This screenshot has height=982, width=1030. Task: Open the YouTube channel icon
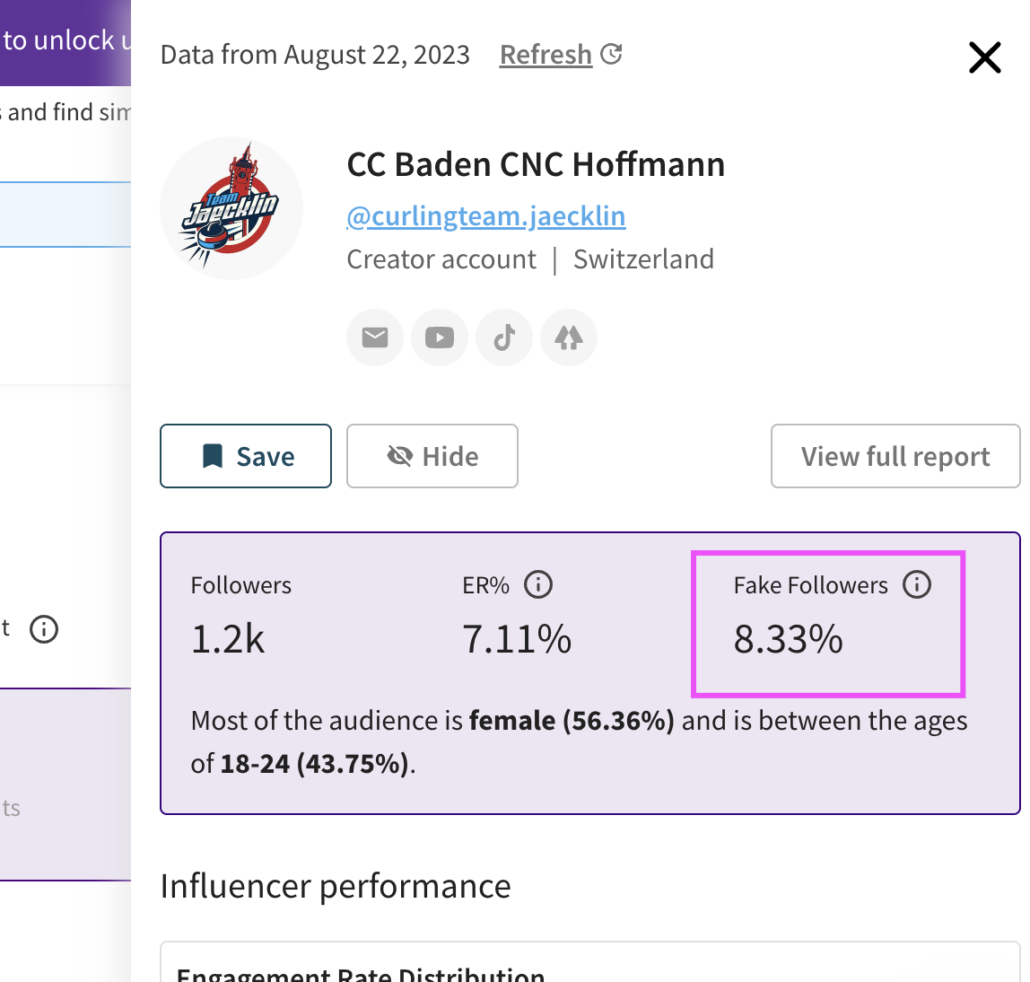[x=439, y=337]
